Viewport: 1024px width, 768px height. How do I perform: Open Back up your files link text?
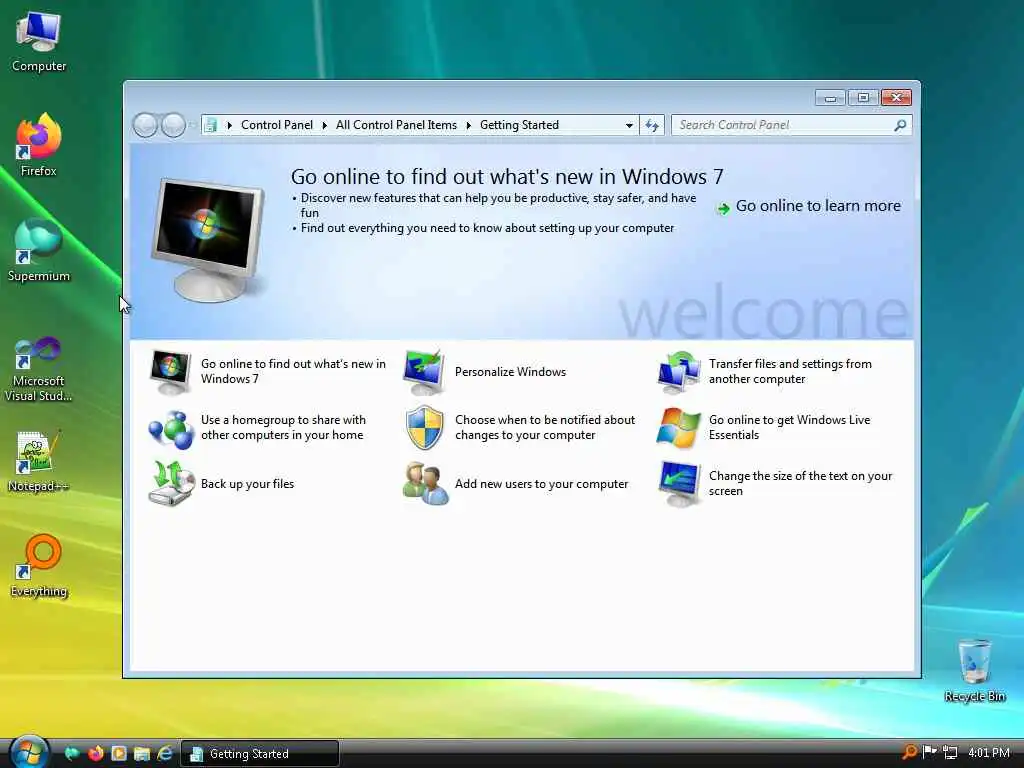click(x=247, y=484)
